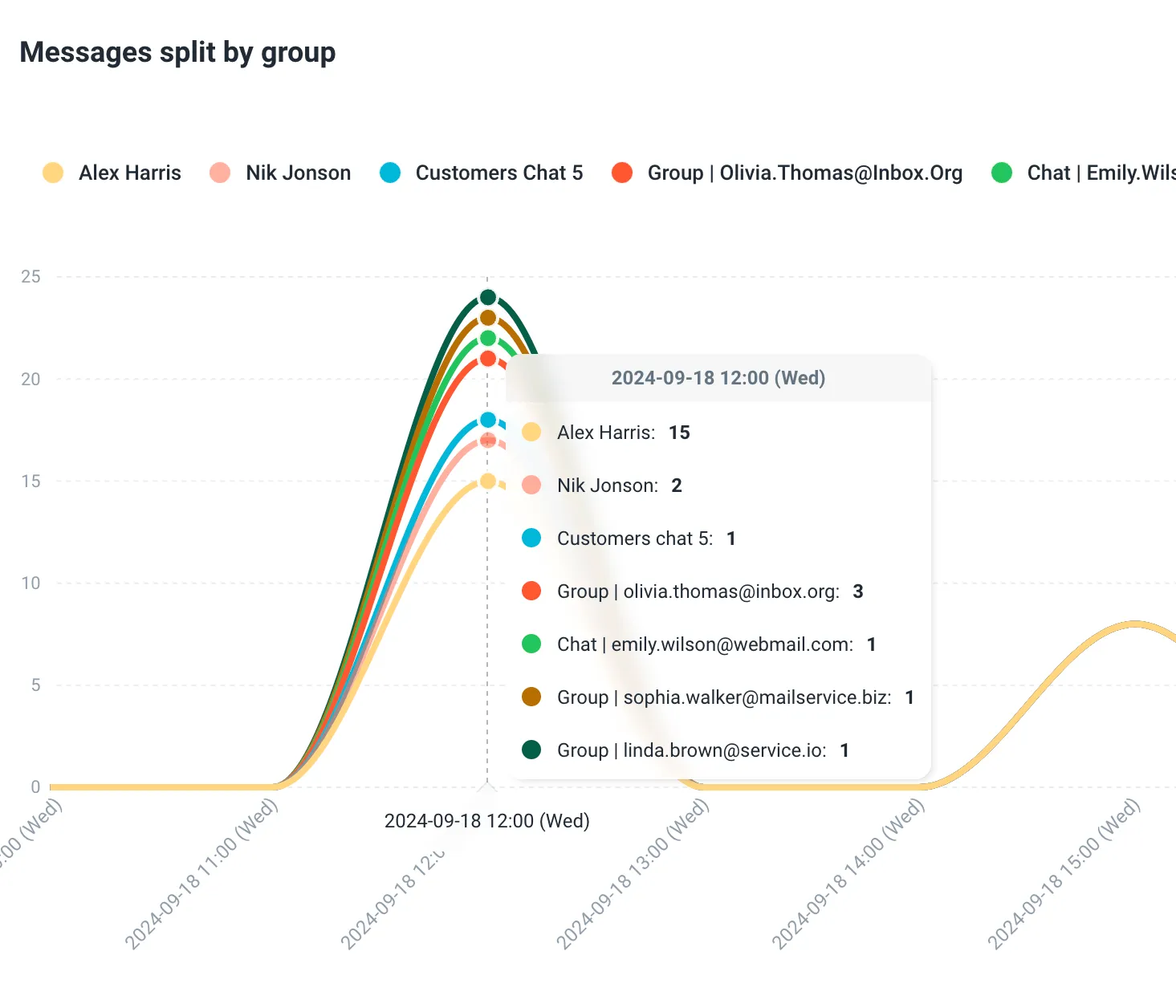The width and height of the screenshot is (1176, 1008).
Task: Click the x-axis label 2024-09-18 13:00 (Wed)
Action: click(633, 875)
